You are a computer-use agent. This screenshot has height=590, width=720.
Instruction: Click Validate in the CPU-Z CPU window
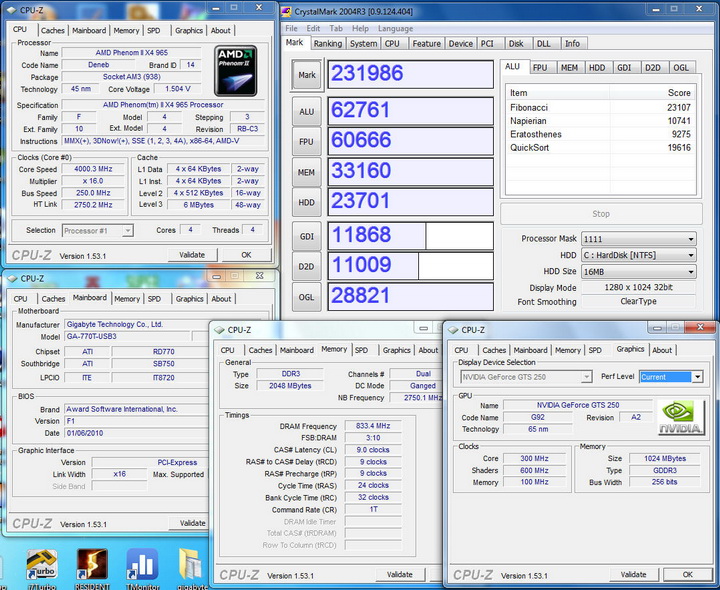click(192, 255)
